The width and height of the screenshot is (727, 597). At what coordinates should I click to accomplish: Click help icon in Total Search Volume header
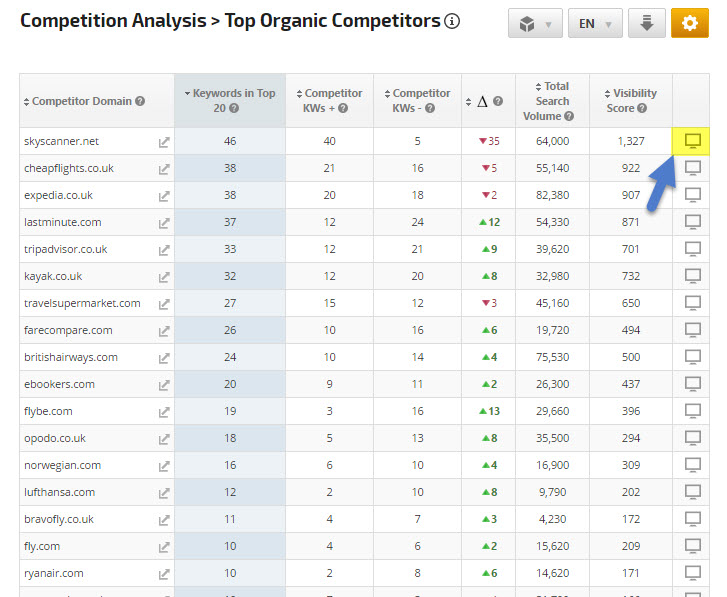click(x=569, y=116)
